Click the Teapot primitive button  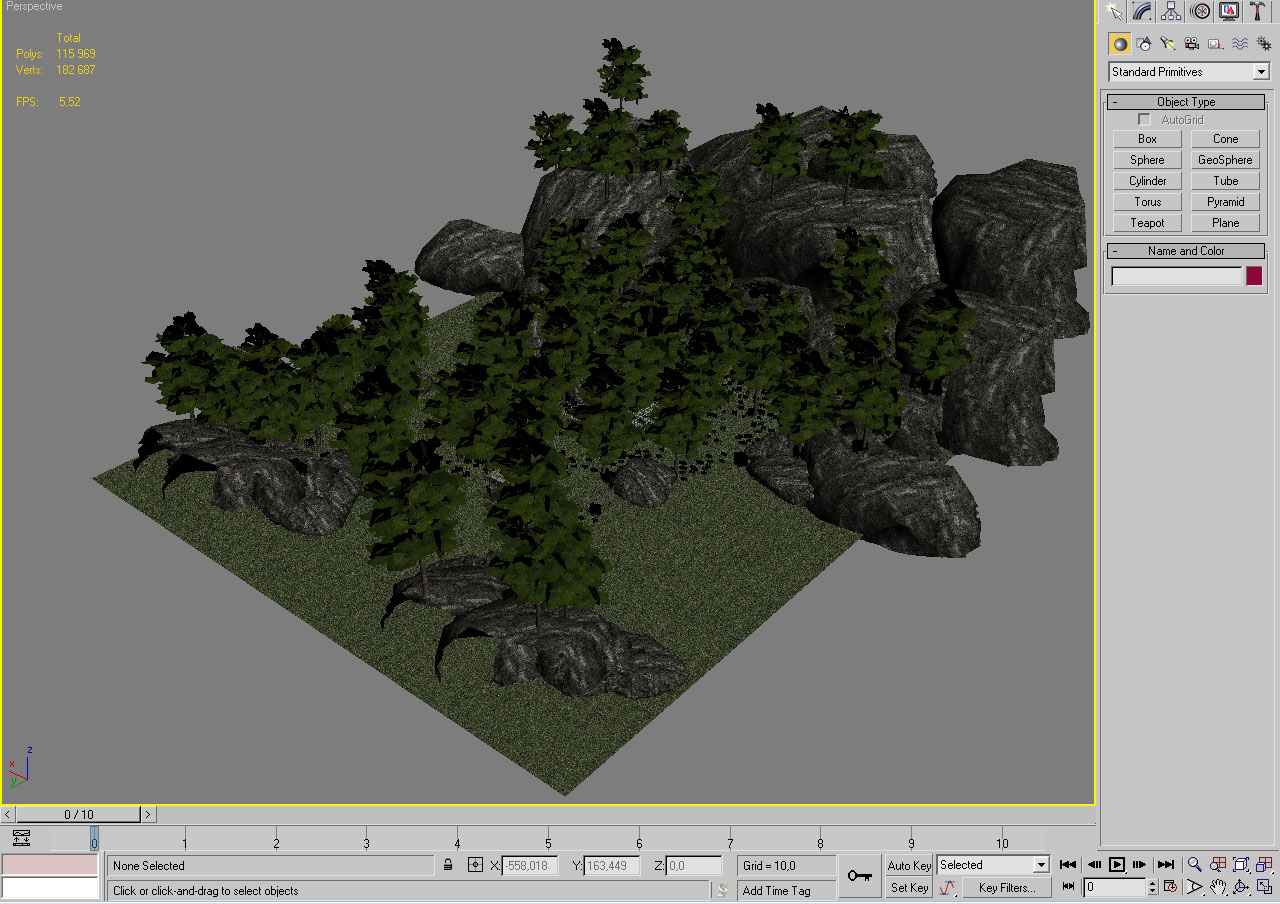1147,223
